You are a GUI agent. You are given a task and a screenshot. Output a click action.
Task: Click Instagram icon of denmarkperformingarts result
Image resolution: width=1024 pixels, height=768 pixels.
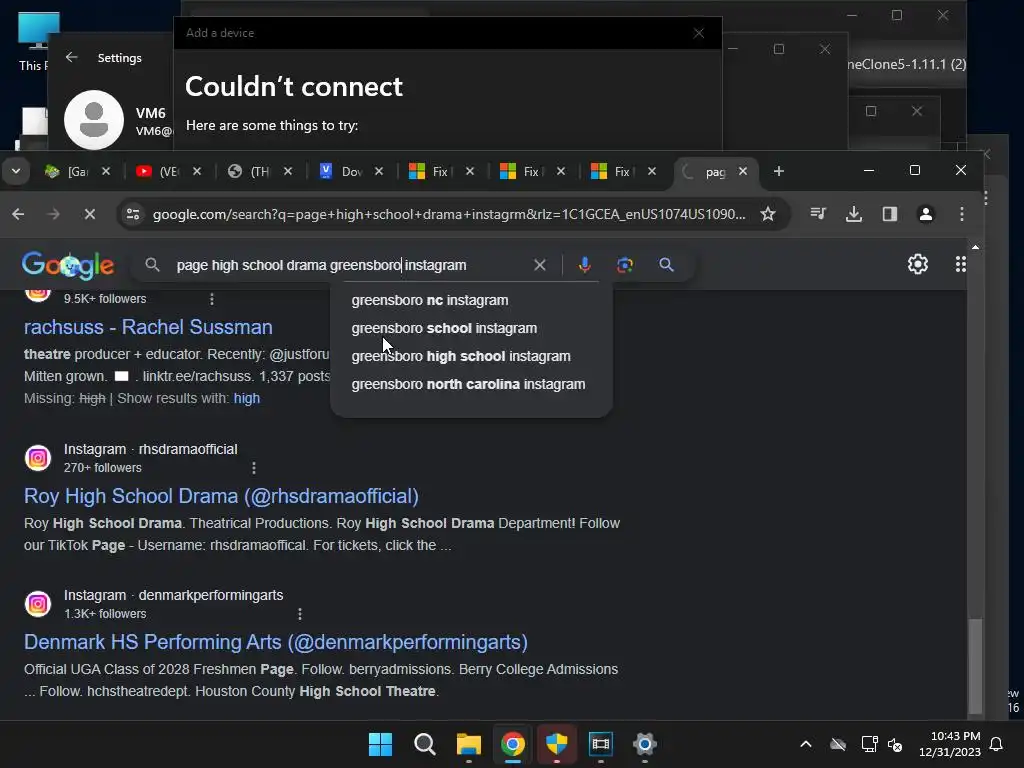38,604
